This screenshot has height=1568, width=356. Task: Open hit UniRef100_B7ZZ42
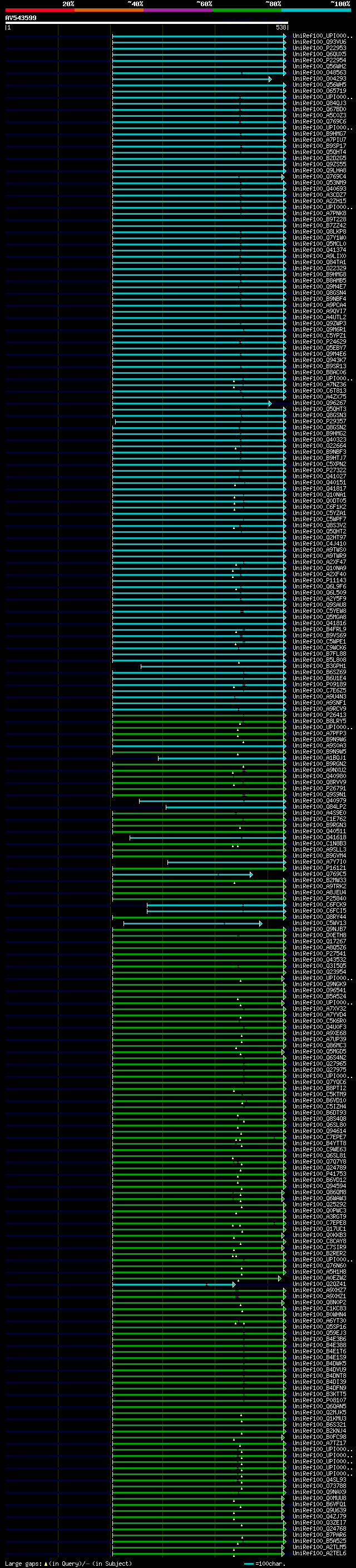coord(319,226)
